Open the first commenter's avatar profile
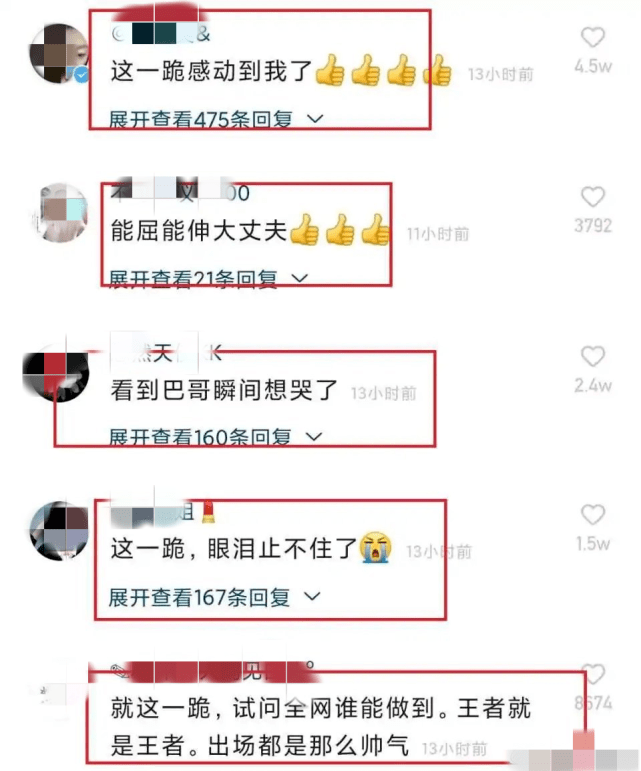The width and height of the screenshot is (641, 771). pyautogui.click(x=58, y=53)
